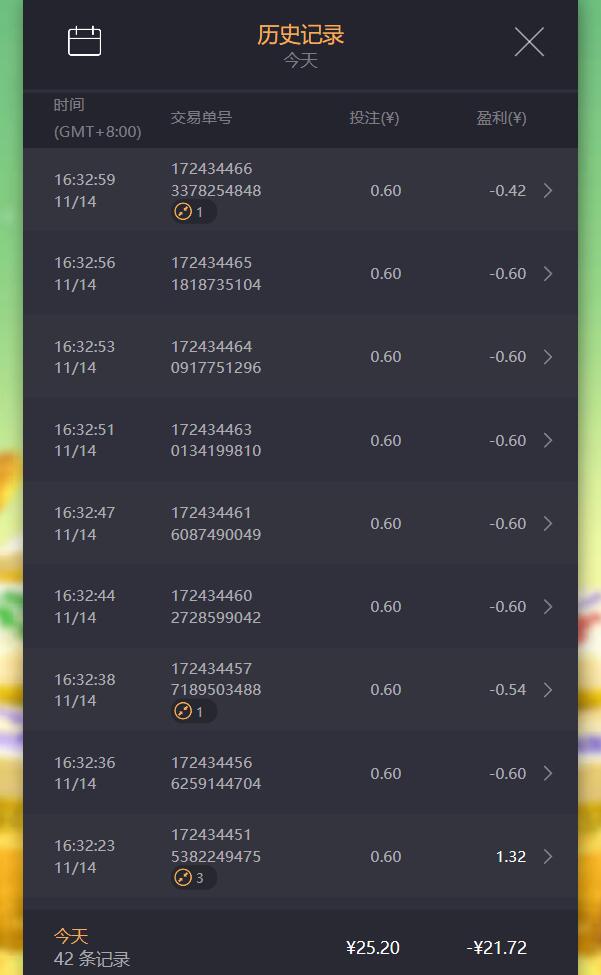This screenshot has height=975, width=601.
Task: Click the 交易单号 column header
Action: [201, 118]
